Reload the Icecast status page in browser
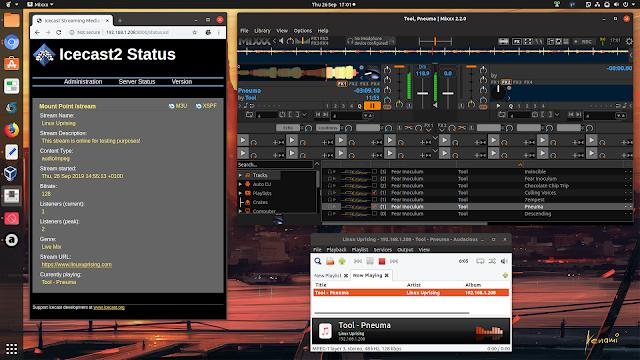 [59, 32]
